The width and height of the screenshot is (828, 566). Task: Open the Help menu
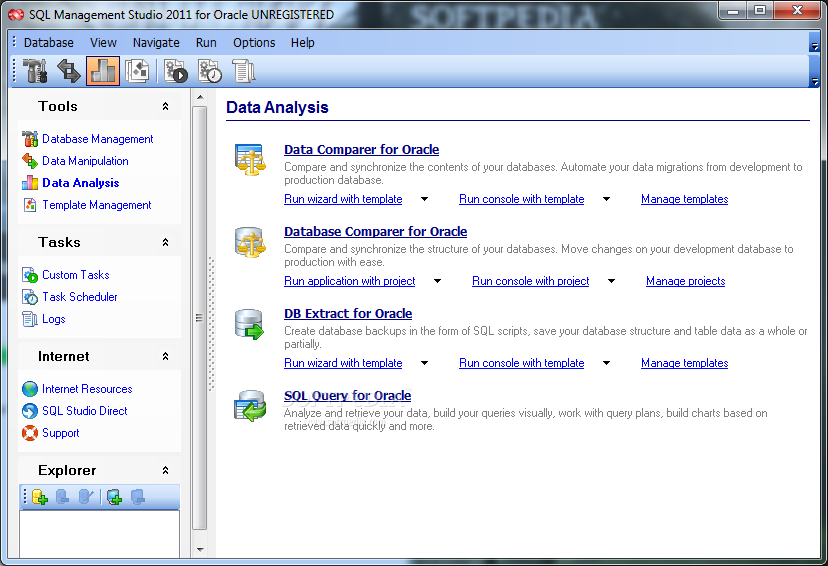(x=303, y=43)
